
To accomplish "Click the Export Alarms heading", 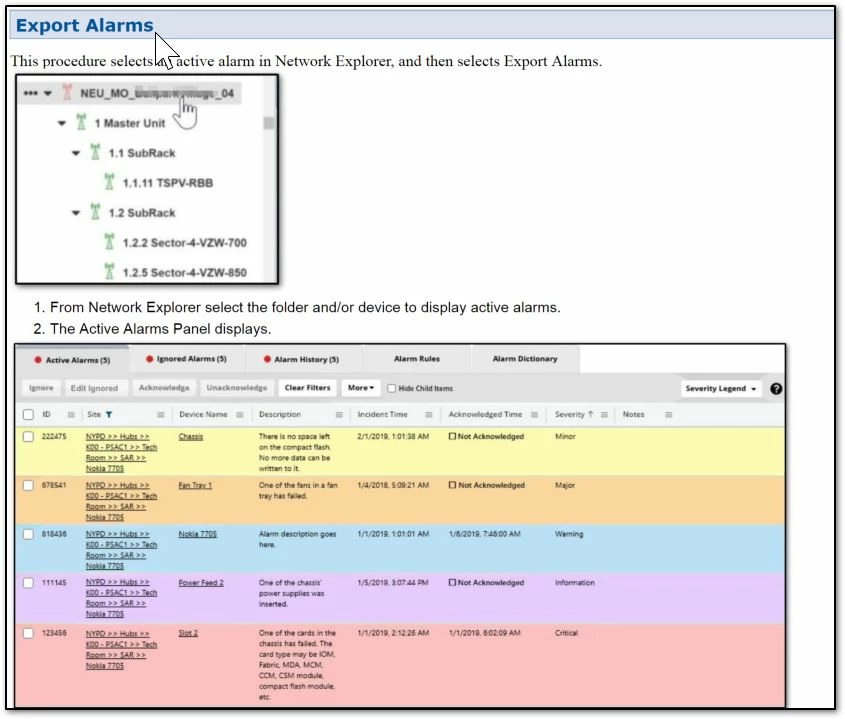I will coord(85,25).
